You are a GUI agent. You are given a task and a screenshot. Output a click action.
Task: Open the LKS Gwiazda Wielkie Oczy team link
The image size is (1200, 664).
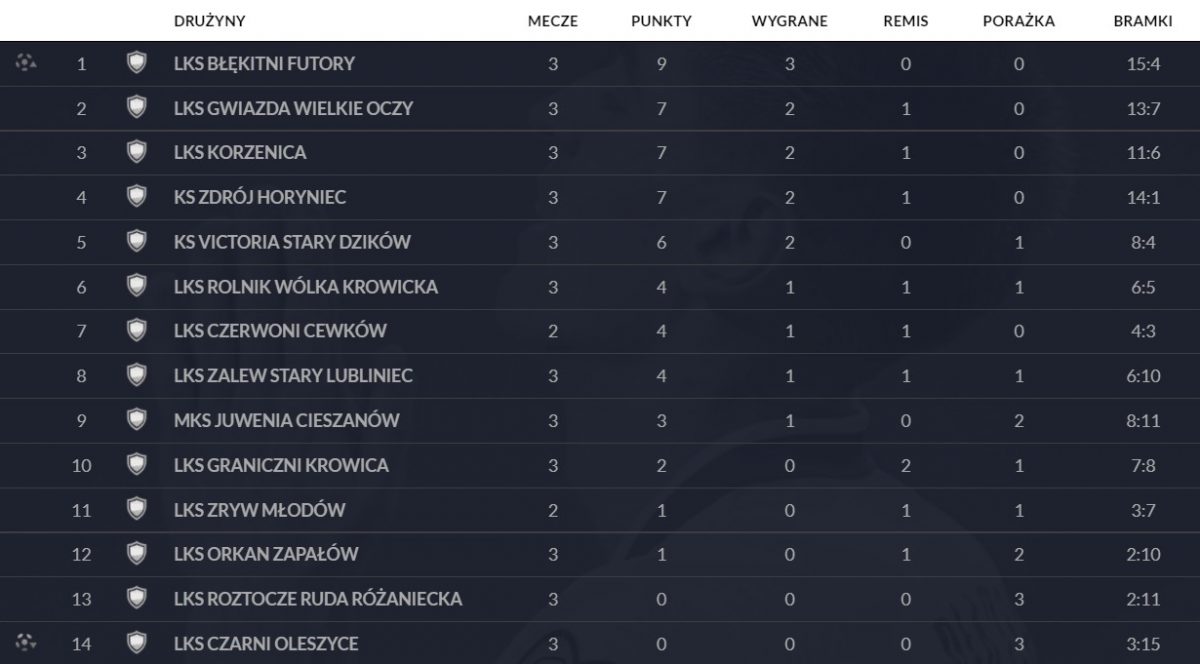(293, 108)
